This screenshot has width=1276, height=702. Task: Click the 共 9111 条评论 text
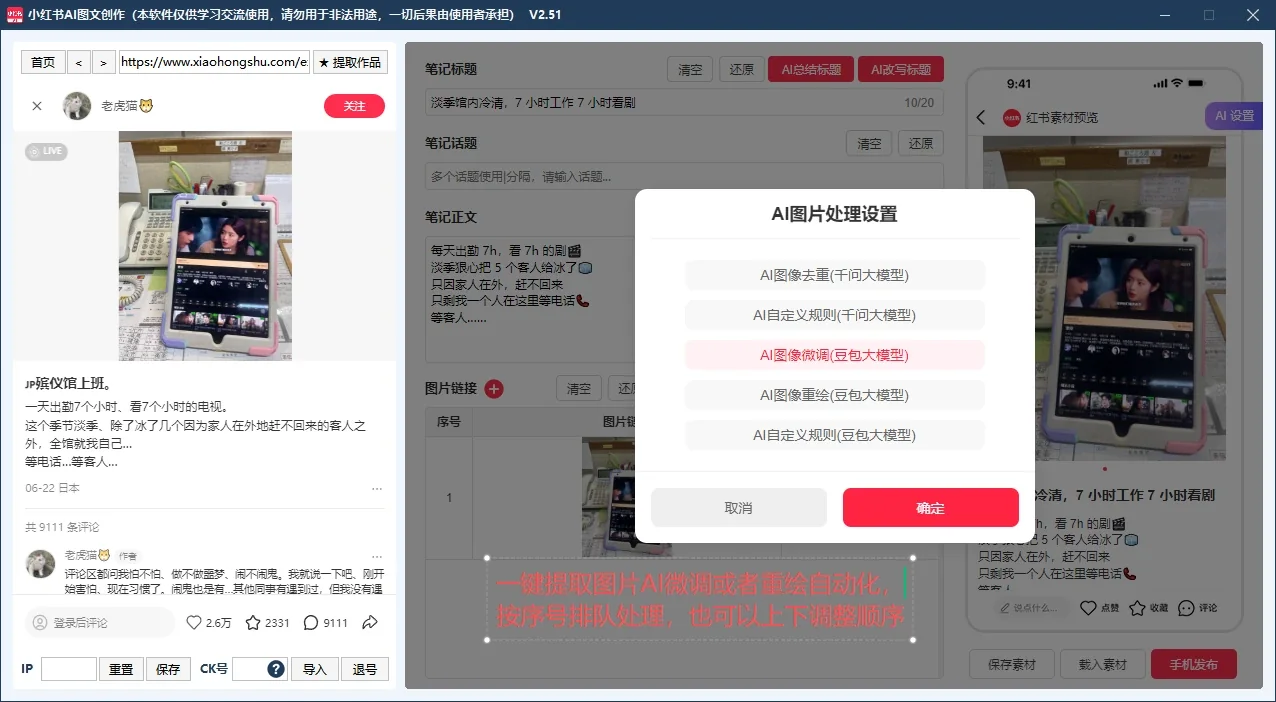(62, 527)
